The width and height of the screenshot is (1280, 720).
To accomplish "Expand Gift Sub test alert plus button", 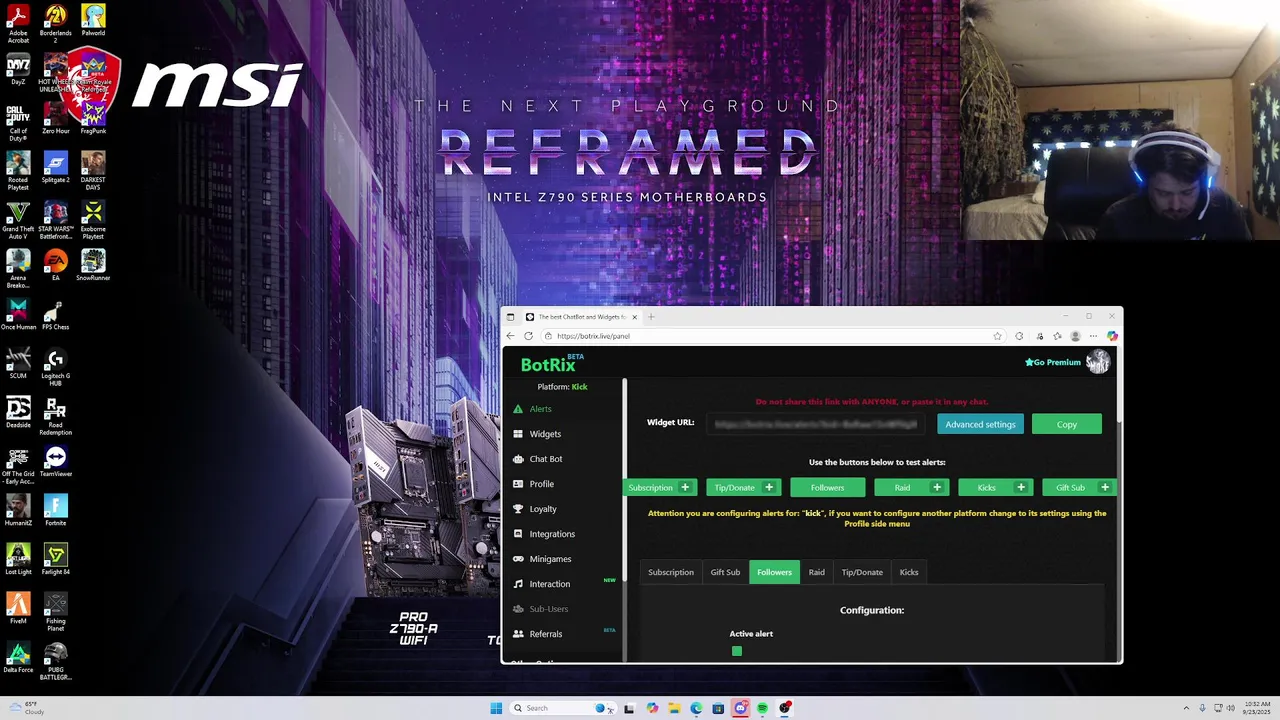I will point(1105,487).
